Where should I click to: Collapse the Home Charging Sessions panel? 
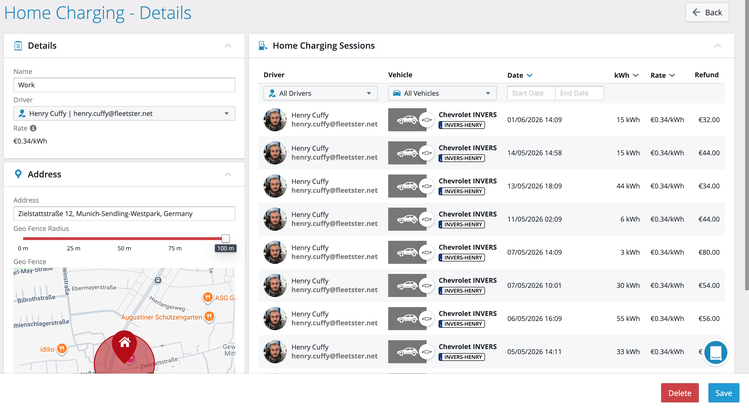(x=717, y=46)
